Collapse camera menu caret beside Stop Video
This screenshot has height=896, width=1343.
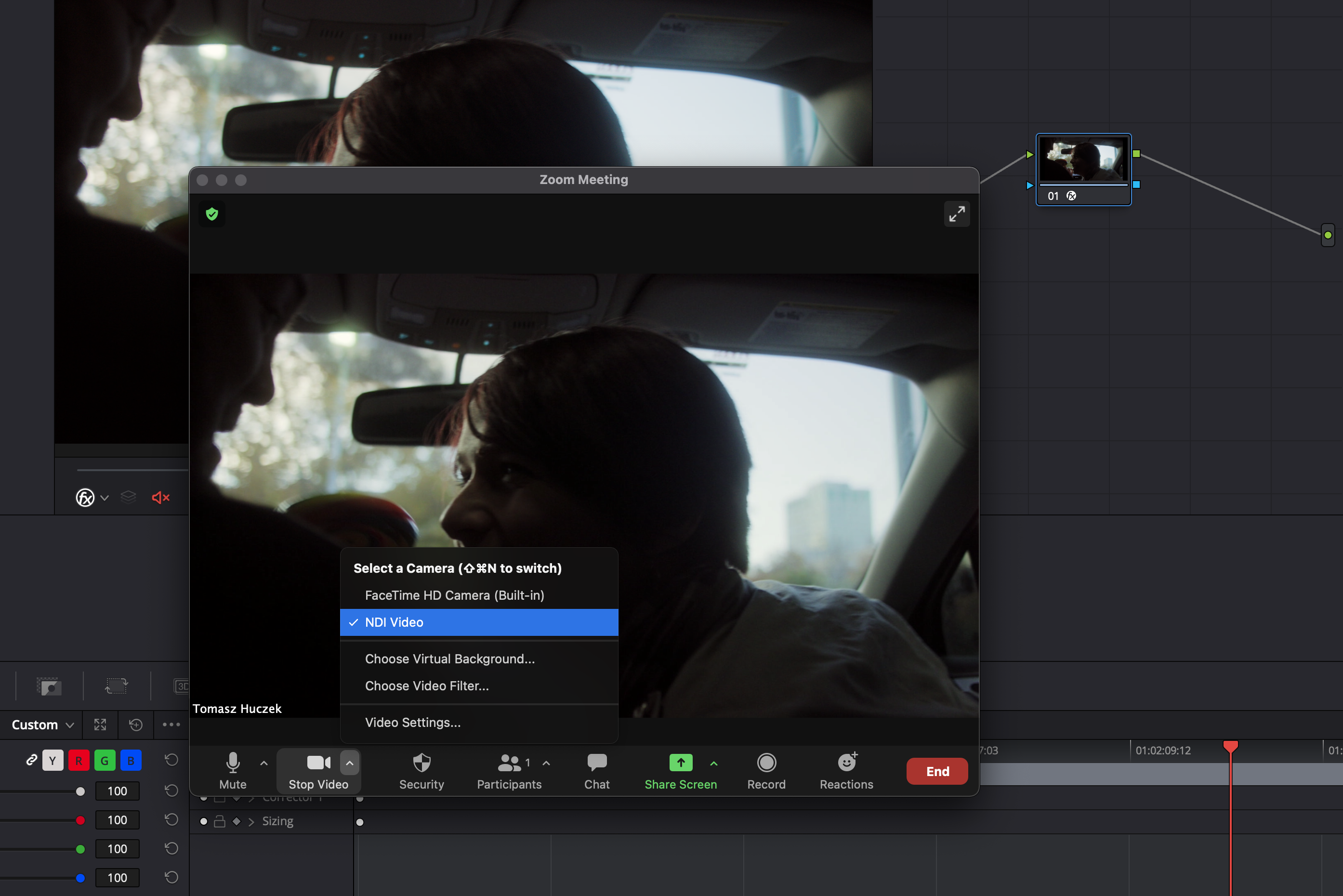pos(350,763)
